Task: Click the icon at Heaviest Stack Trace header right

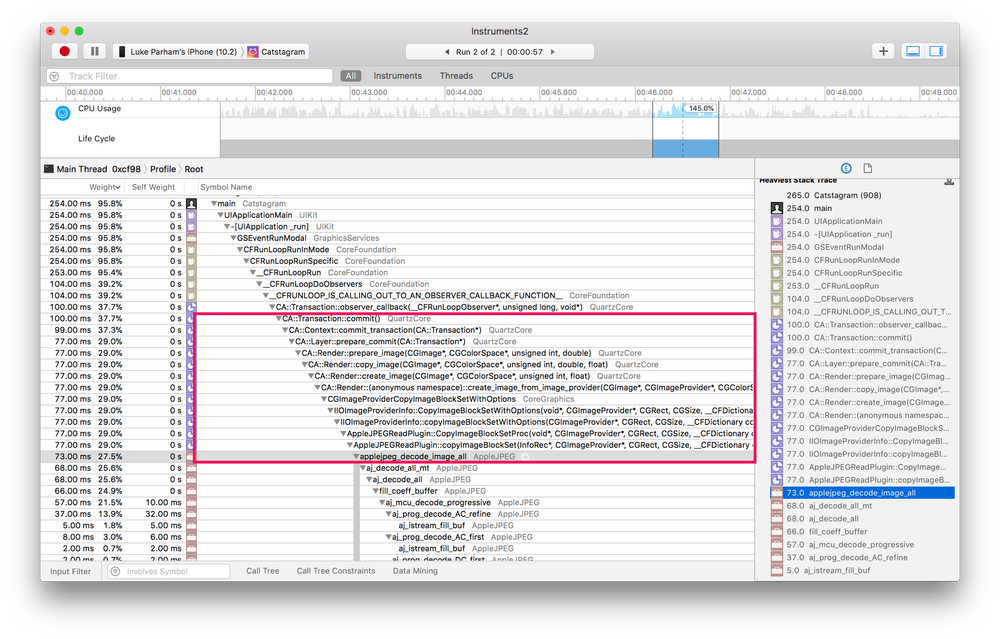Action: click(x=949, y=182)
